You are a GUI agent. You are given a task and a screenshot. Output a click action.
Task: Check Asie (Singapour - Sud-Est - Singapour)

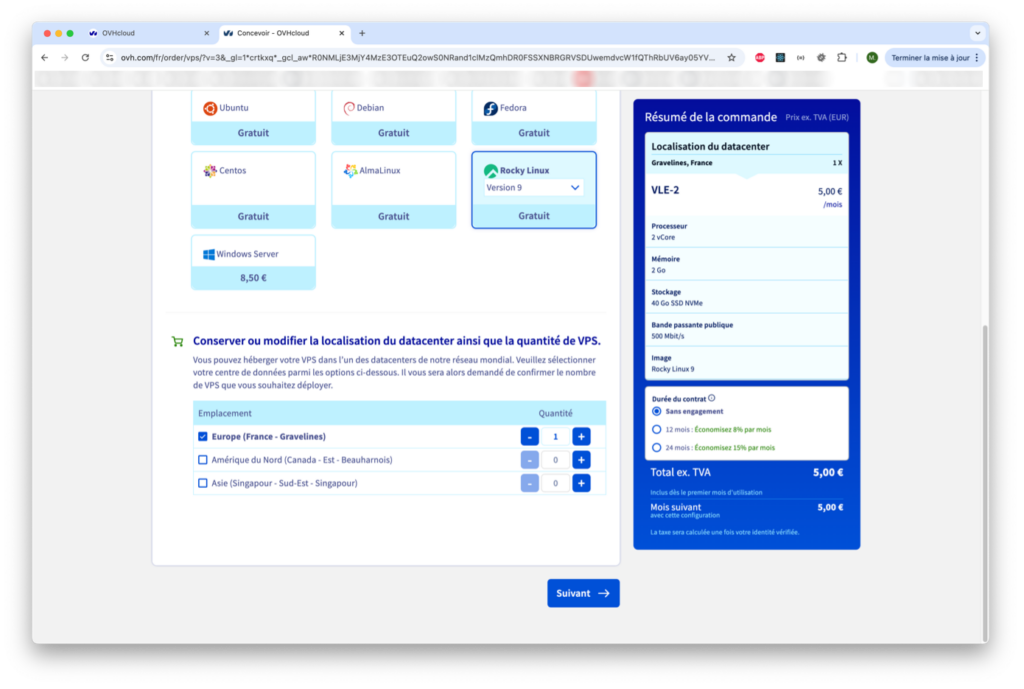tap(202, 483)
